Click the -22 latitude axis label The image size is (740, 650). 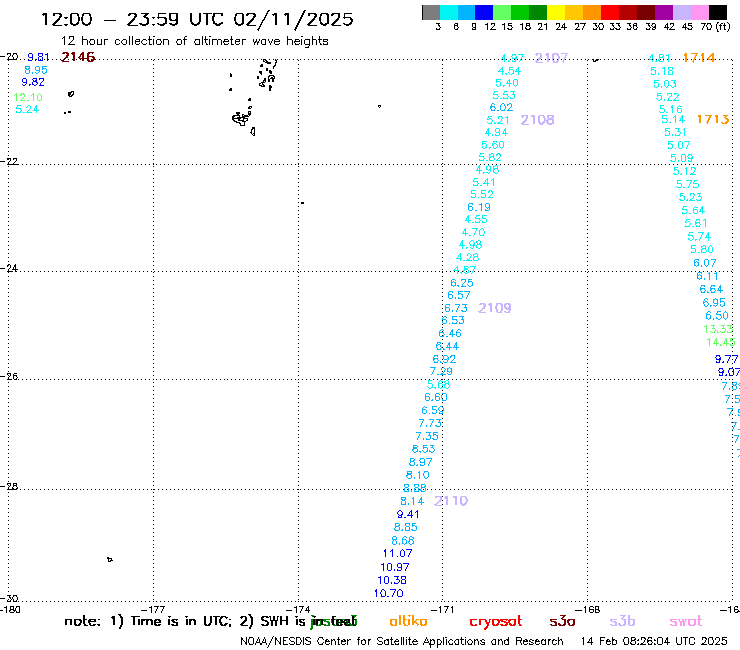[x=9, y=161]
